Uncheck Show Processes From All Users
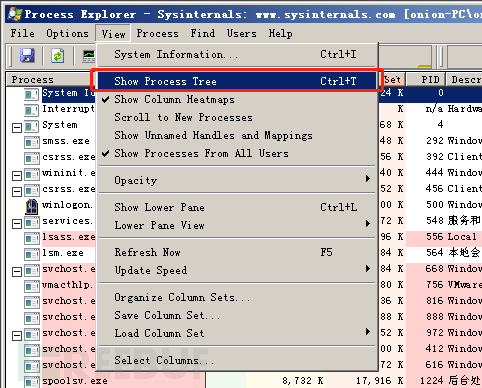Viewport: 482px width, 388px height. click(x=237, y=153)
